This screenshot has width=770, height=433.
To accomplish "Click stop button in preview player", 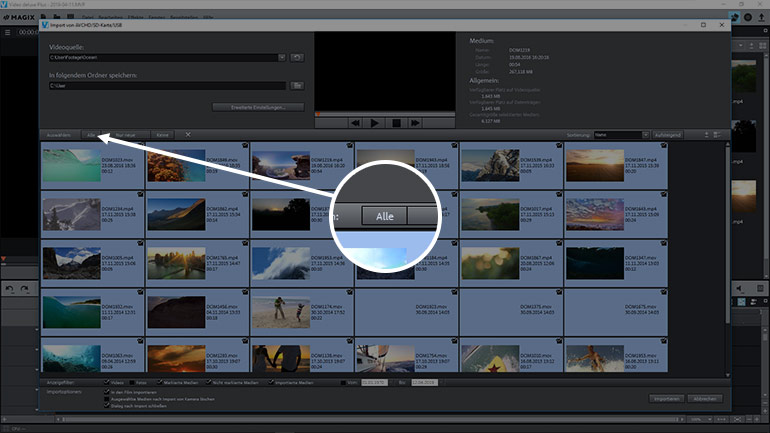I will tap(396, 123).
